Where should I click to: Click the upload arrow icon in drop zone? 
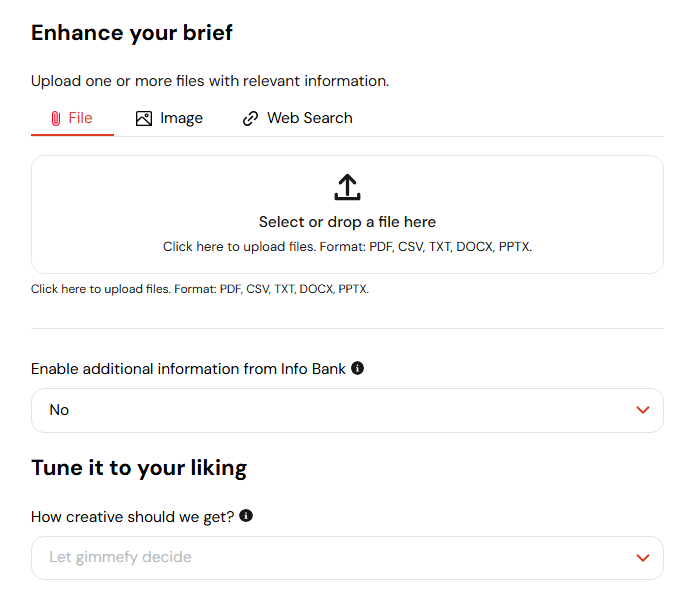click(x=347, y=187)
